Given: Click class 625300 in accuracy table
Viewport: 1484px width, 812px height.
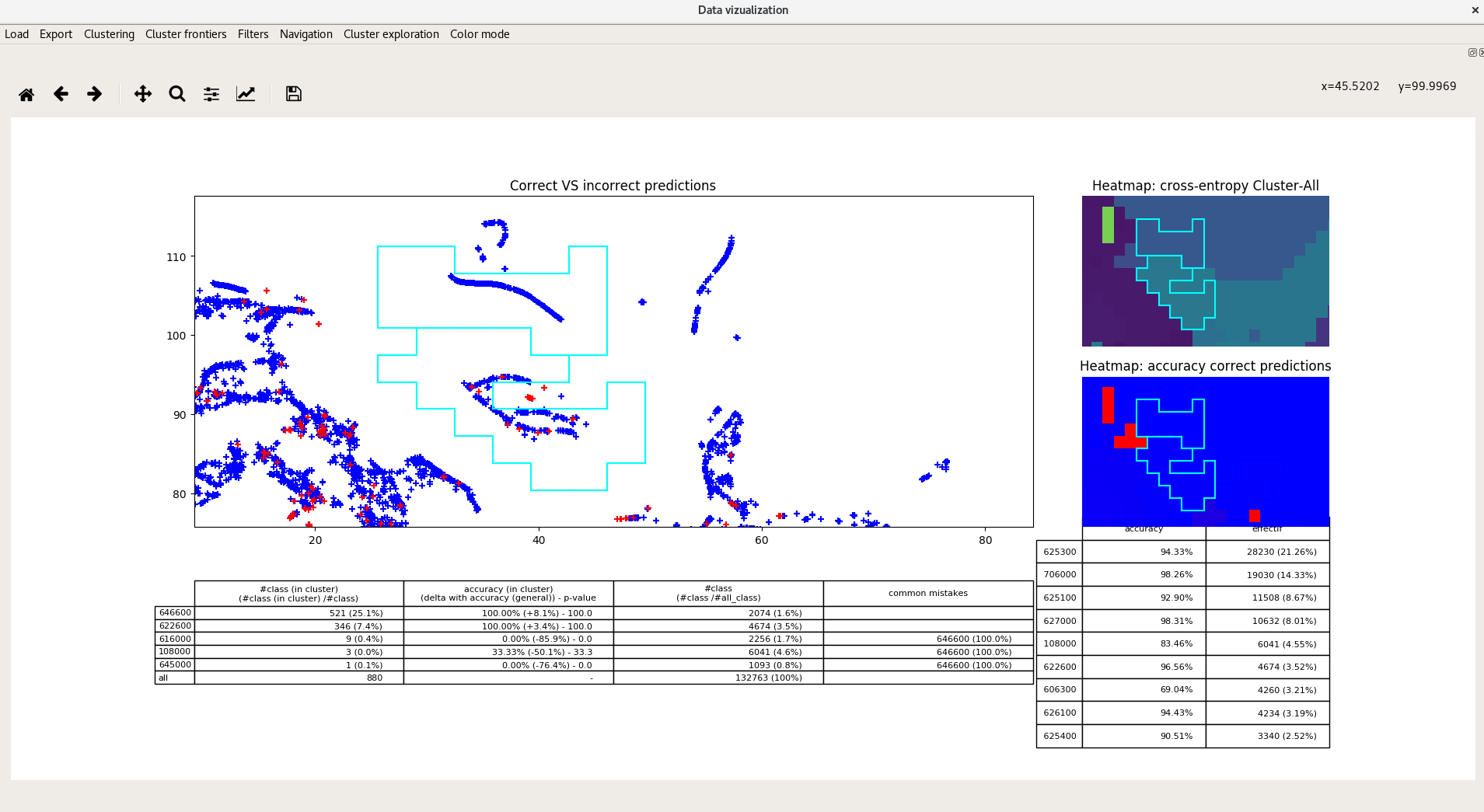Looking at the screenshot, I should tap(1060, 552).
